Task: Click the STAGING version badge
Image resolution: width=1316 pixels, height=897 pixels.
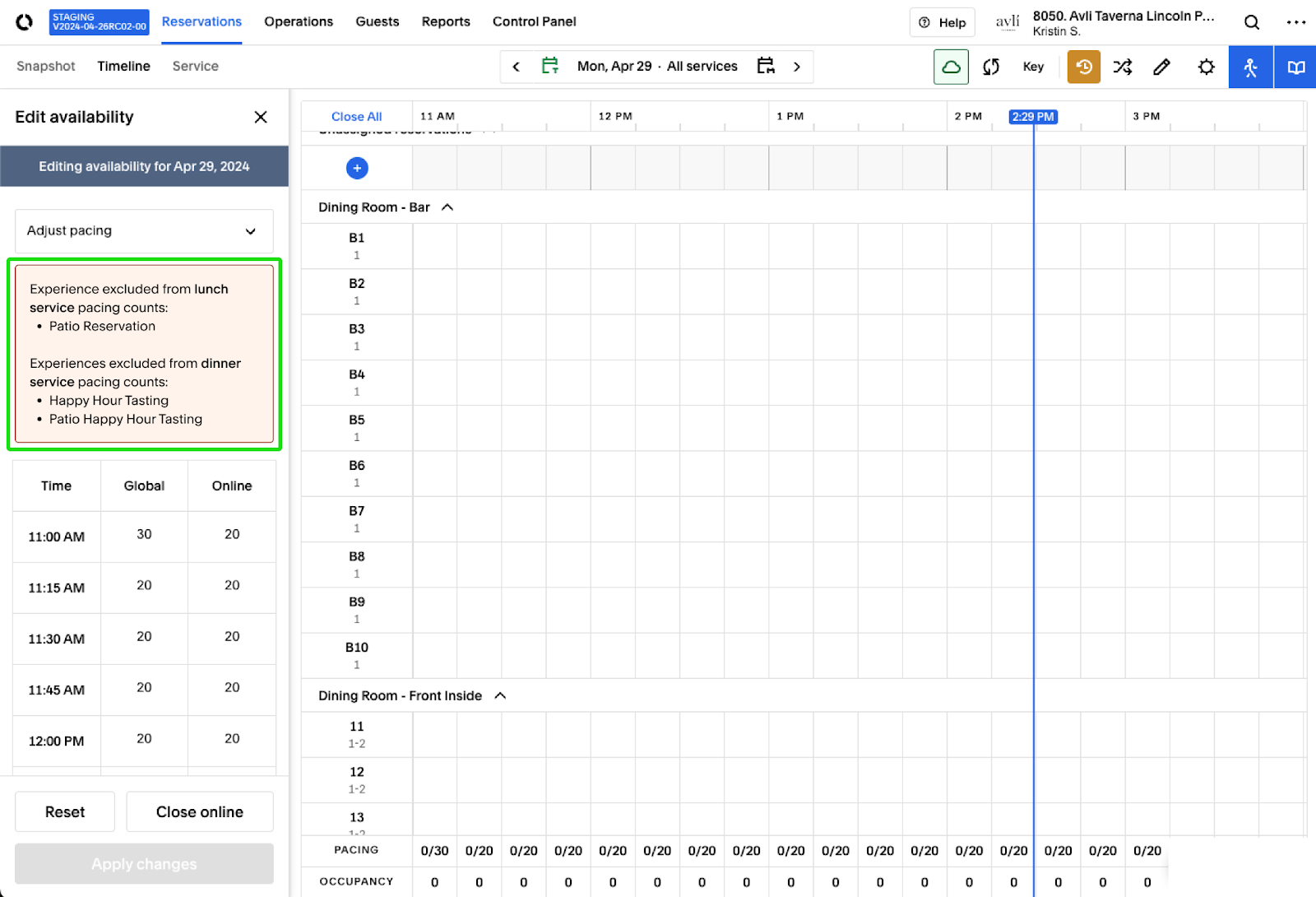Action: point(99,22)
